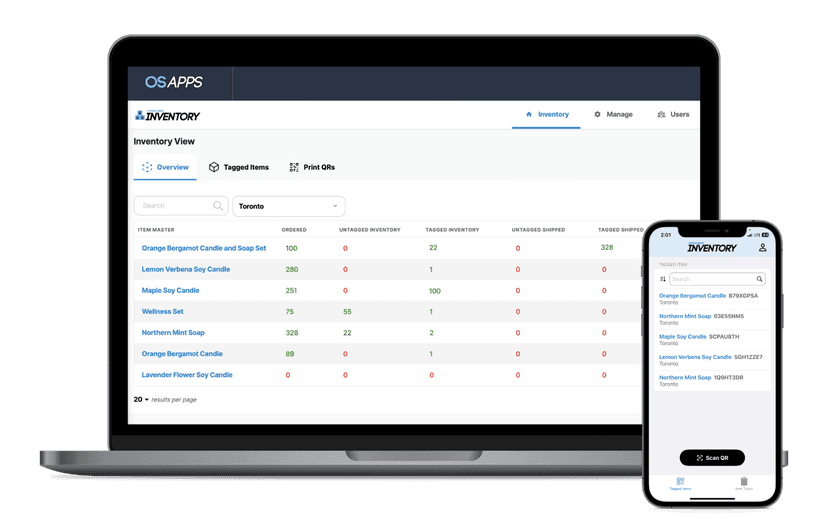
Task: Click the TAGGED INVENTORY column header
Action: [453, 230]
